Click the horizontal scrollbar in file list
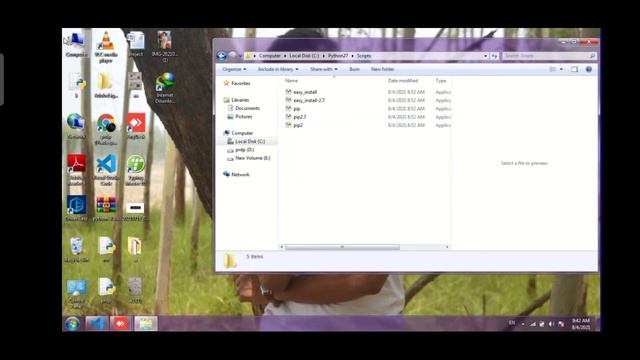 click(342, 247)
